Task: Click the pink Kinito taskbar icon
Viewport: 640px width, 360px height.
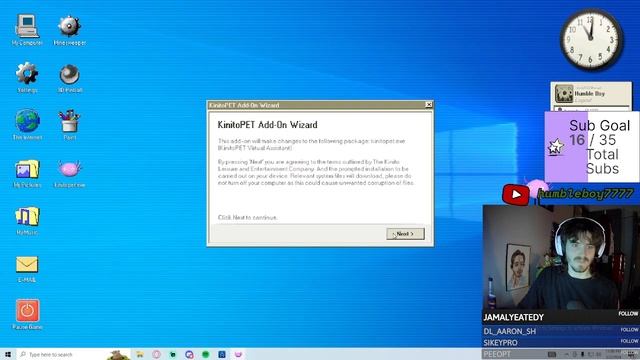Action: tap(238, 354)
